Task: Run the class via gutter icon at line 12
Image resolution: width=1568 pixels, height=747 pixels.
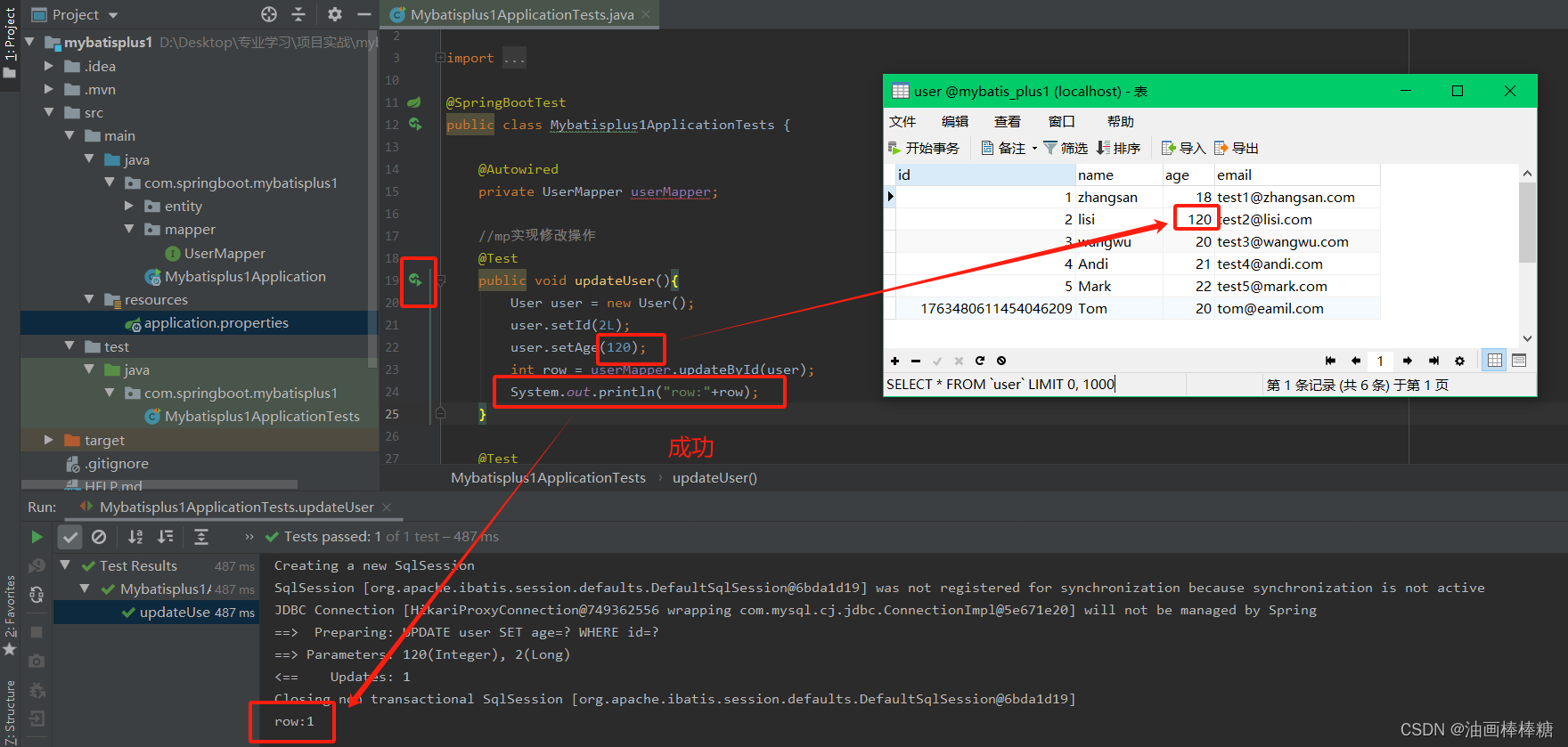Action: 415,124
